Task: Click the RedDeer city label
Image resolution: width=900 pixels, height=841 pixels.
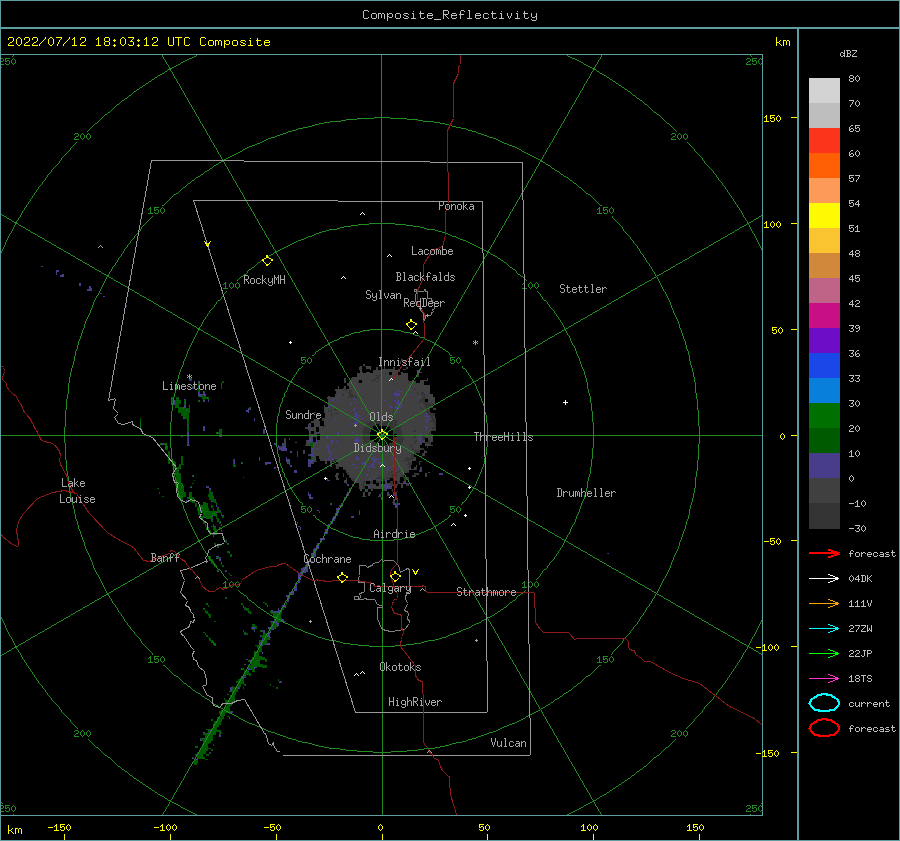Action: (424, 303)
